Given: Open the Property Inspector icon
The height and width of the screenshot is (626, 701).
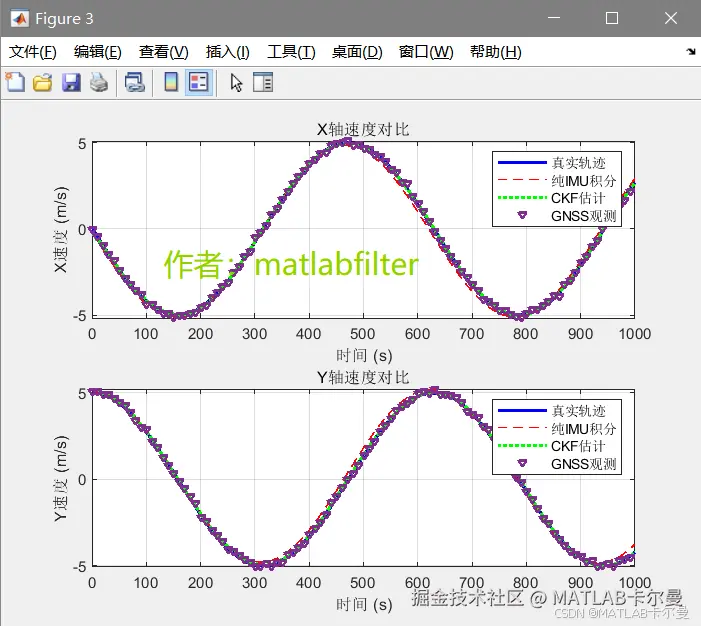Looking at the screenshot, I should (263, 83).
